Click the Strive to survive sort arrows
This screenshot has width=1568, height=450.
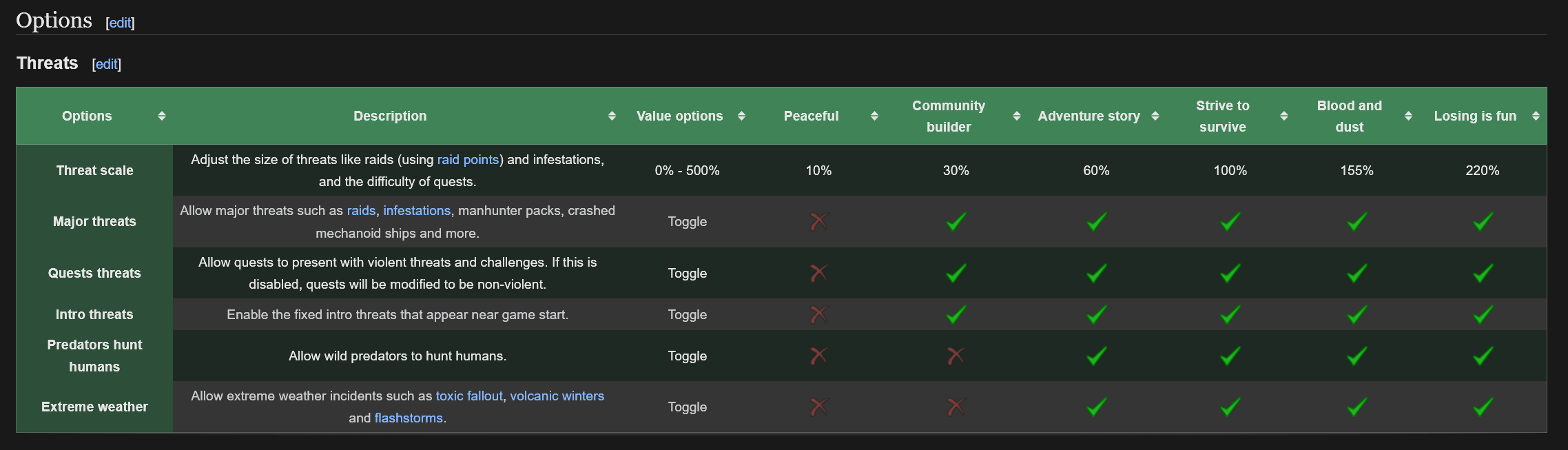tap(1283, 116)
